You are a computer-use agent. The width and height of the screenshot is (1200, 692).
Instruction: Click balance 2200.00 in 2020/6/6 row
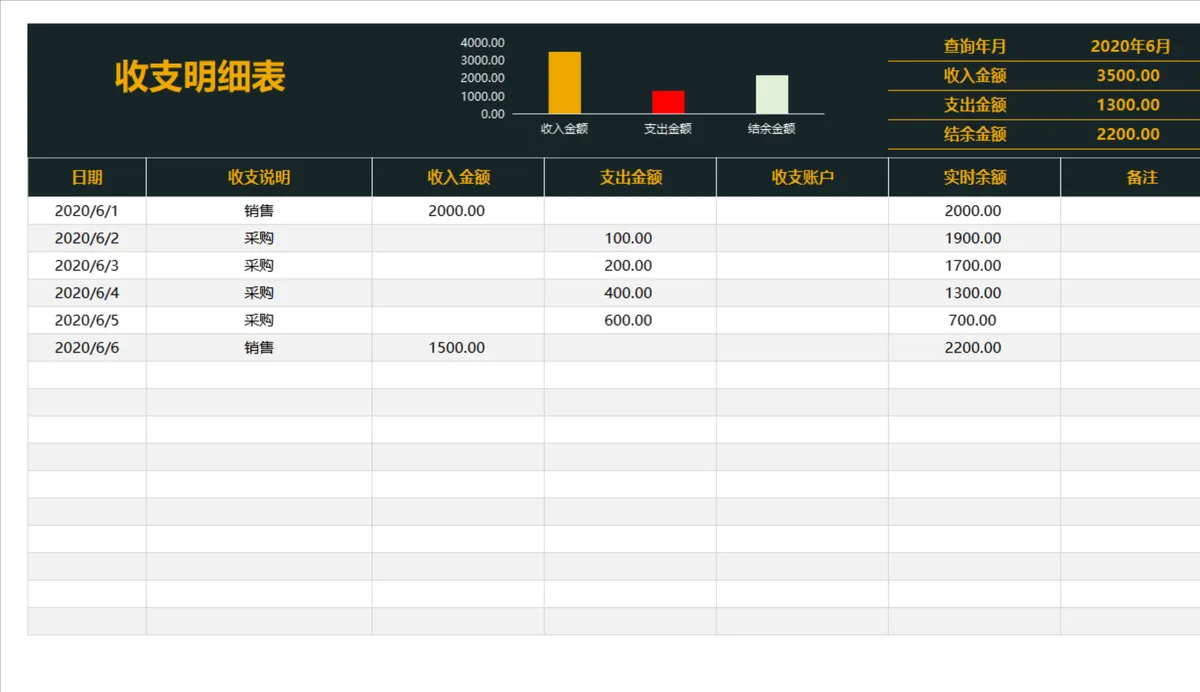(x=973, y=348)
